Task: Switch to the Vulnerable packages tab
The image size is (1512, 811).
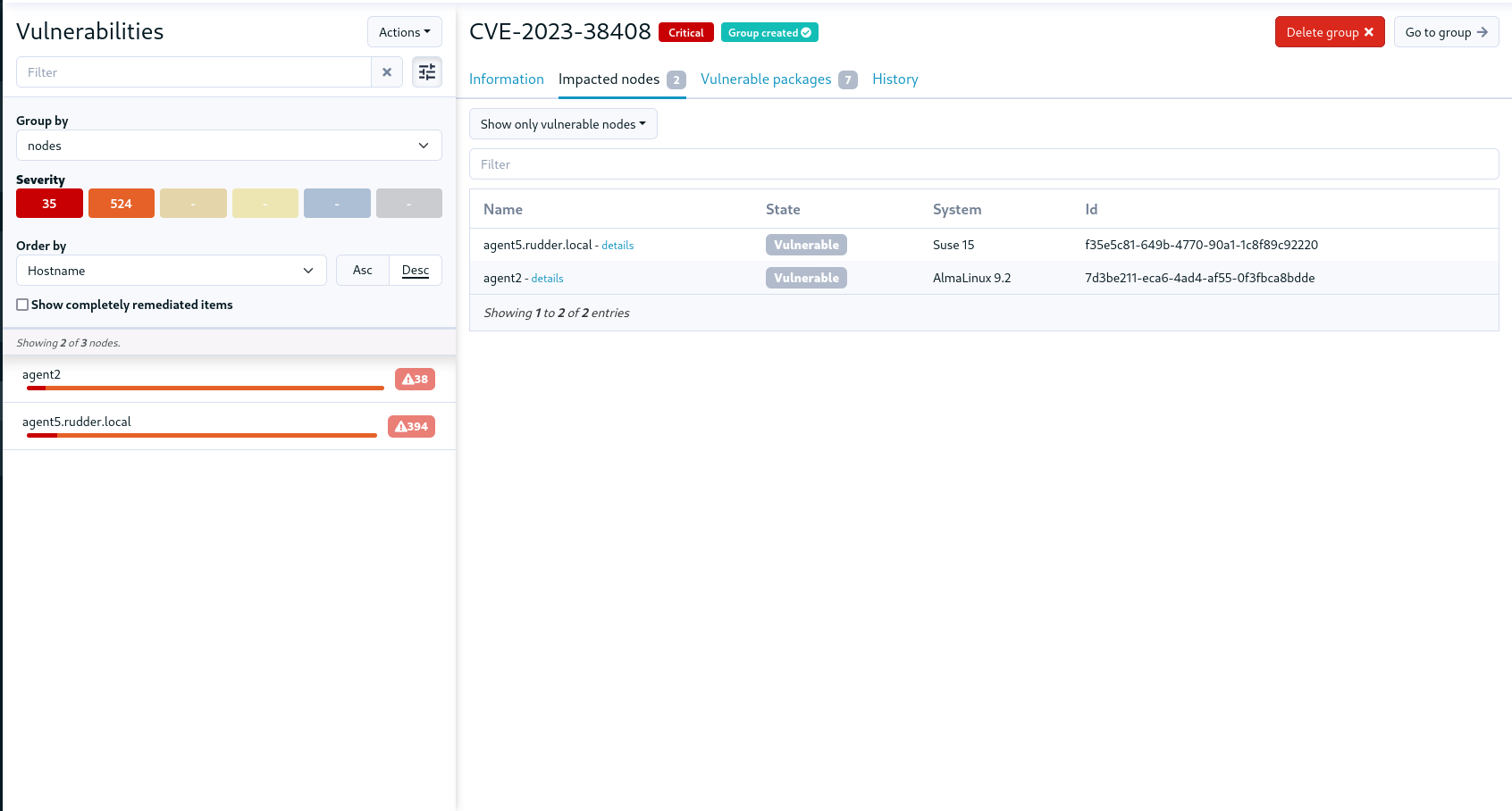Action: click(765, 79)
